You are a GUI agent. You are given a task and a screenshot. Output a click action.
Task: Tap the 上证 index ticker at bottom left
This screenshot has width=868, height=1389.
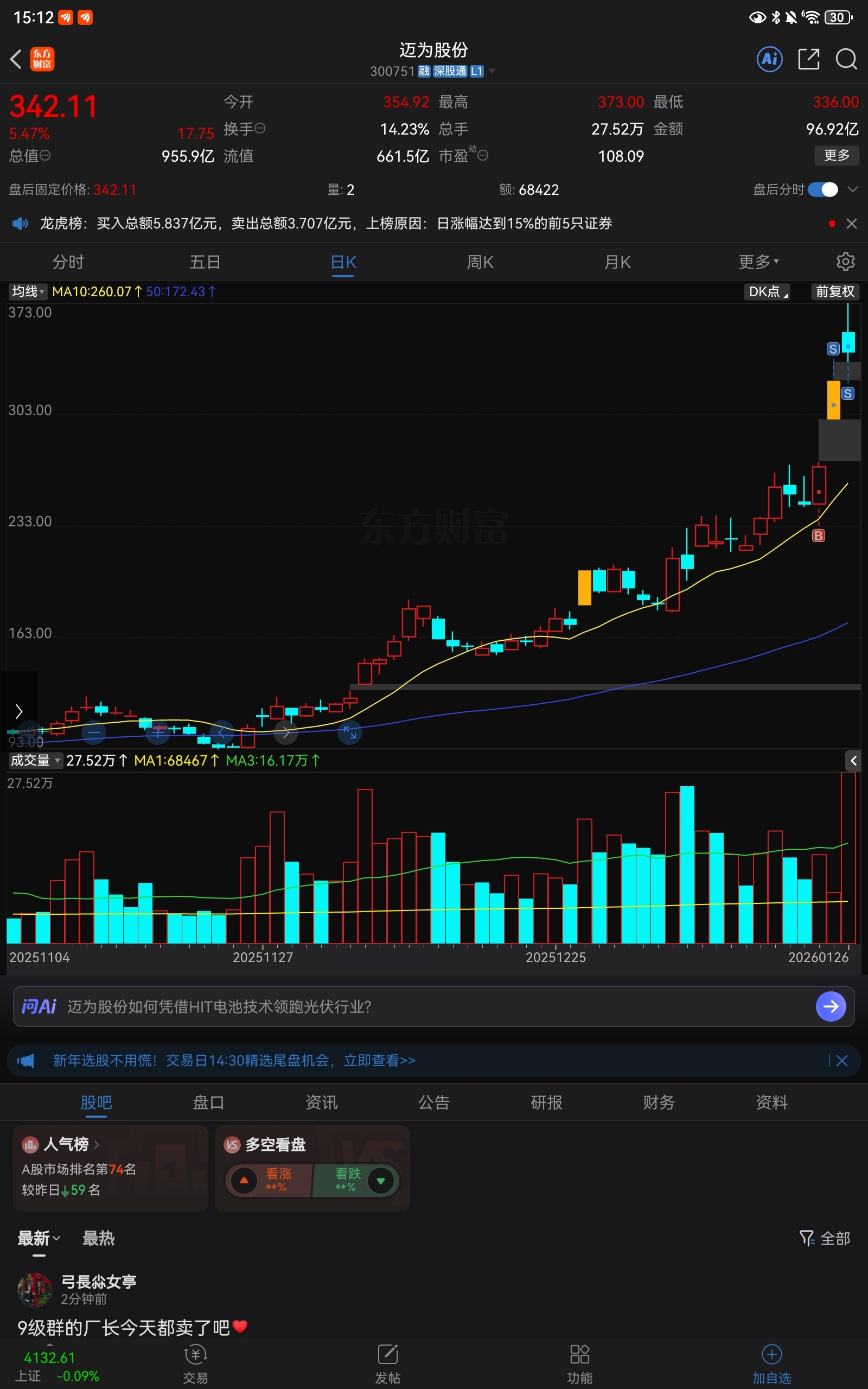(x=56, y=1366)
